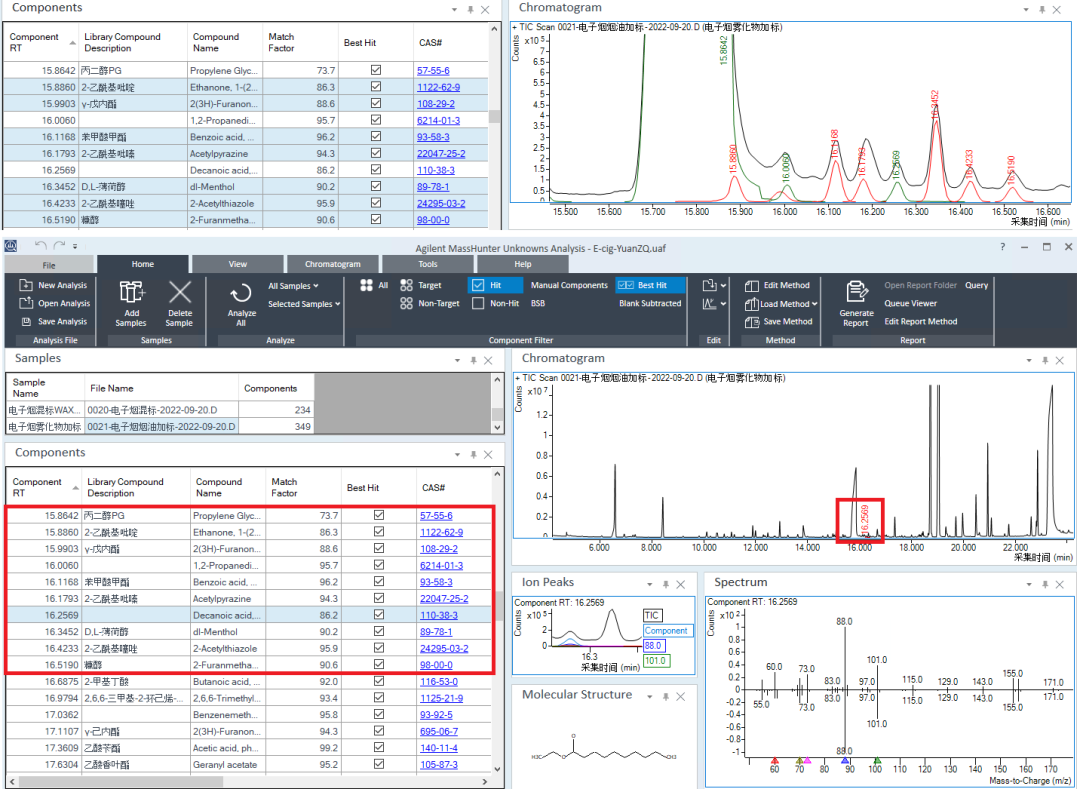Image resolution: width=1080 pixels, height=789 pixels.
Task: Click the Blank Subtracted filter button
Action: 650,303
